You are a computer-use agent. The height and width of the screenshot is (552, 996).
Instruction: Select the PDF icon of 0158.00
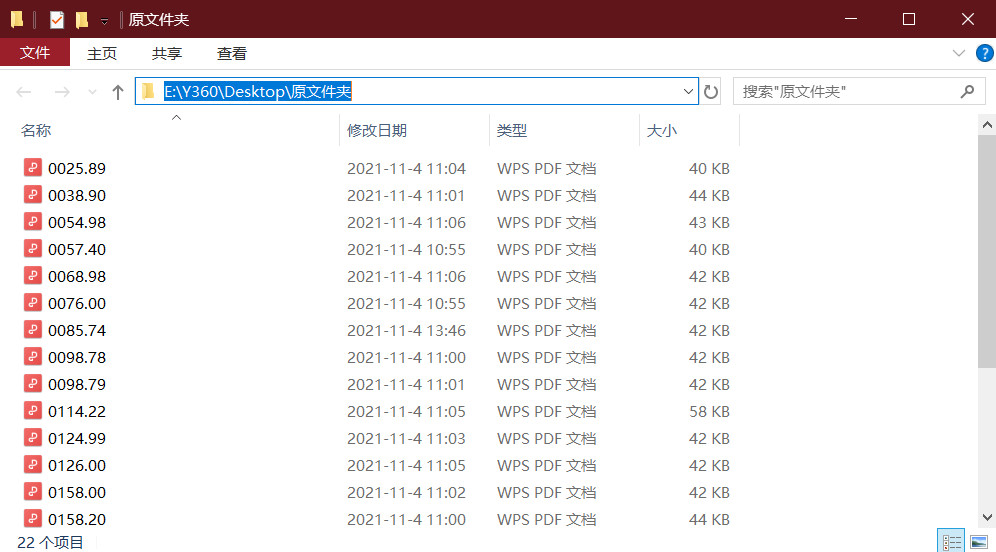33,492
